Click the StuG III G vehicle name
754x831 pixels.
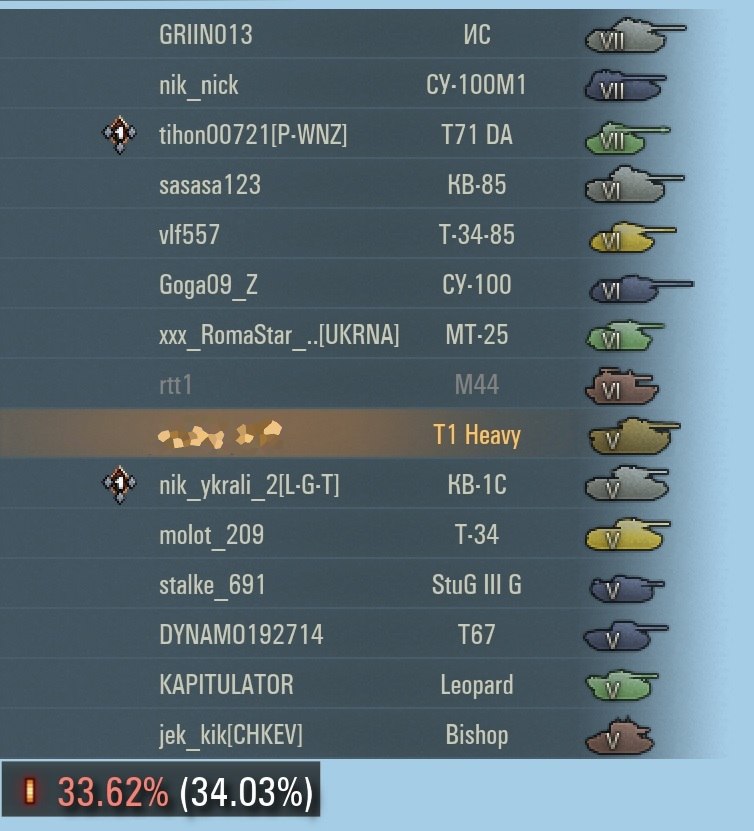477,585
